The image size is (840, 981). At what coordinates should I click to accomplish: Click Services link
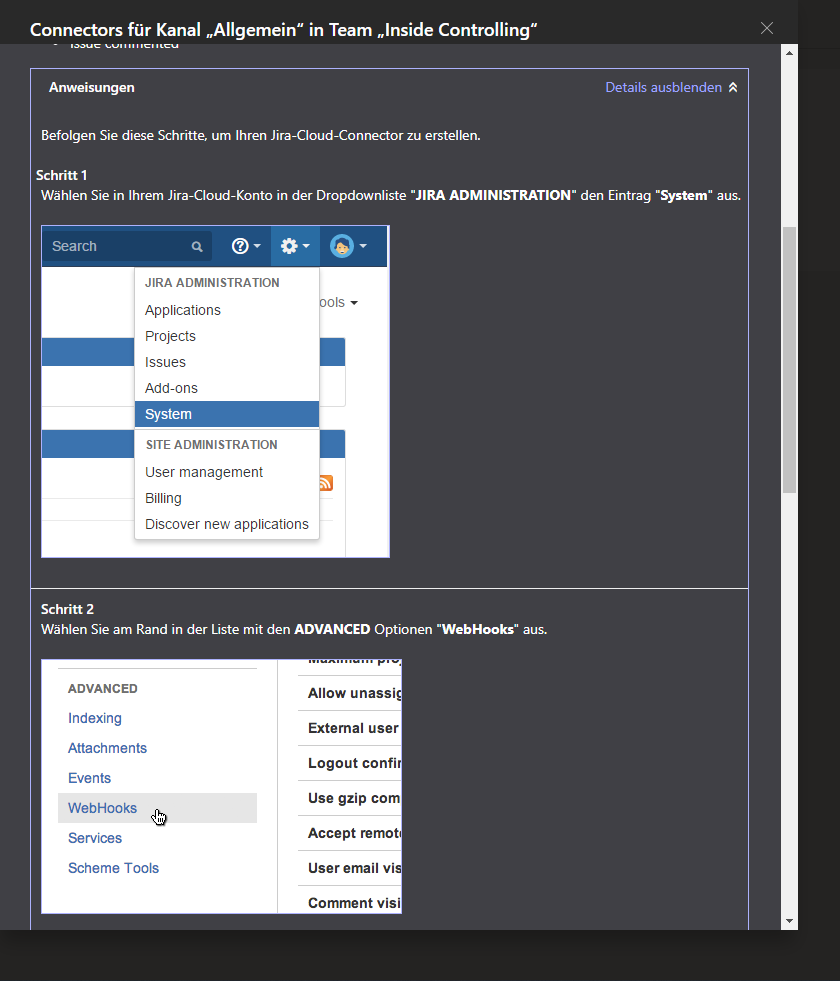(94, 838)
